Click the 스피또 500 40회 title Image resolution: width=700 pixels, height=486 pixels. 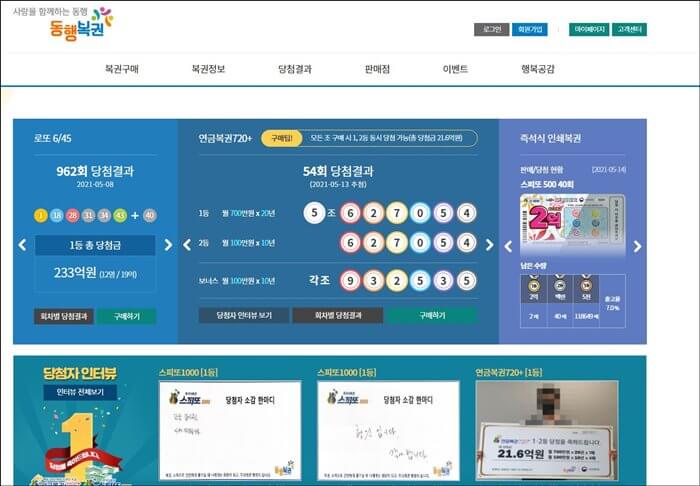[x=547, y=184]
